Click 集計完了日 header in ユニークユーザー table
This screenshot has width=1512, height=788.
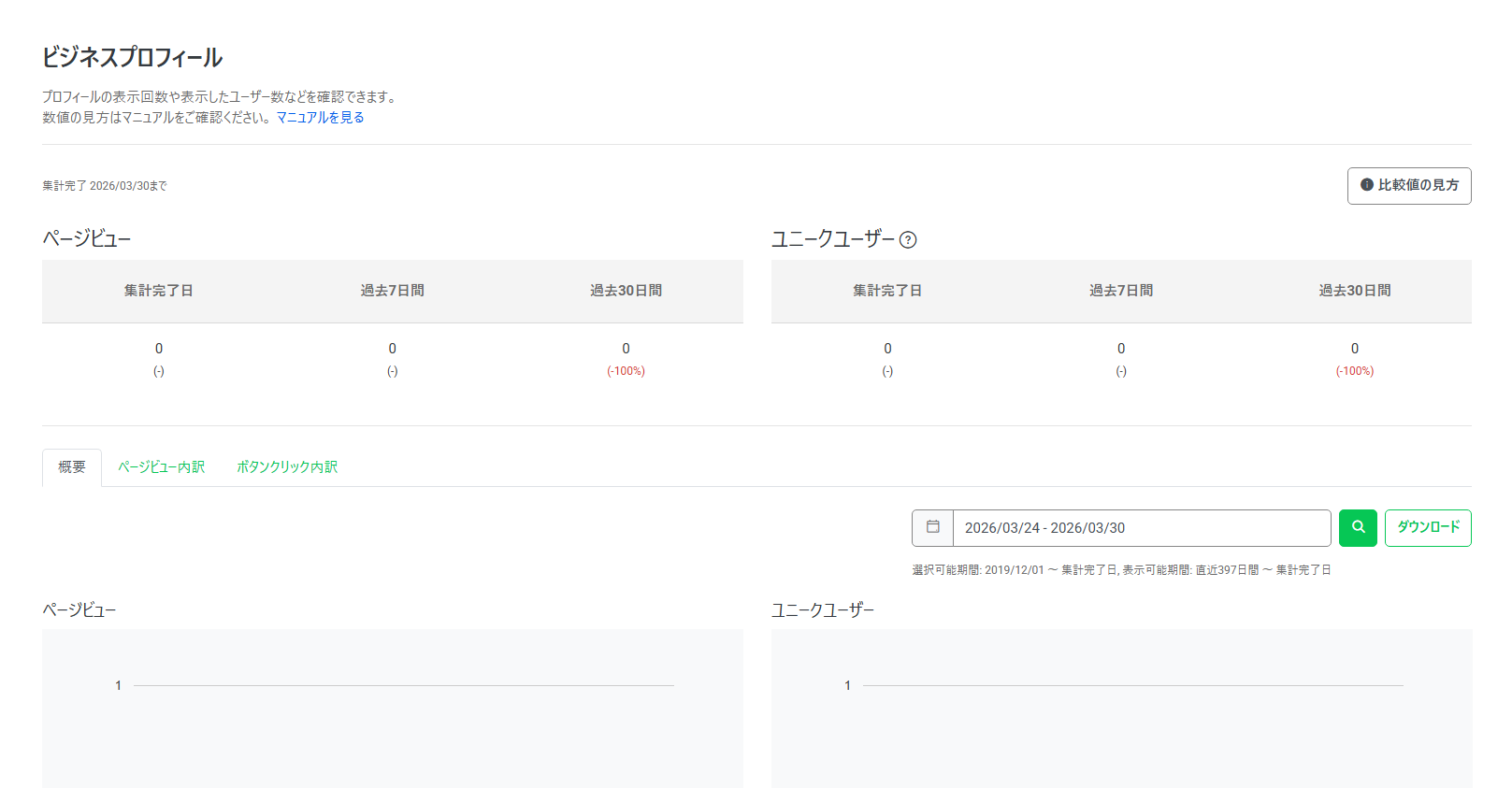pyautogui.click(x=887, y=291)
